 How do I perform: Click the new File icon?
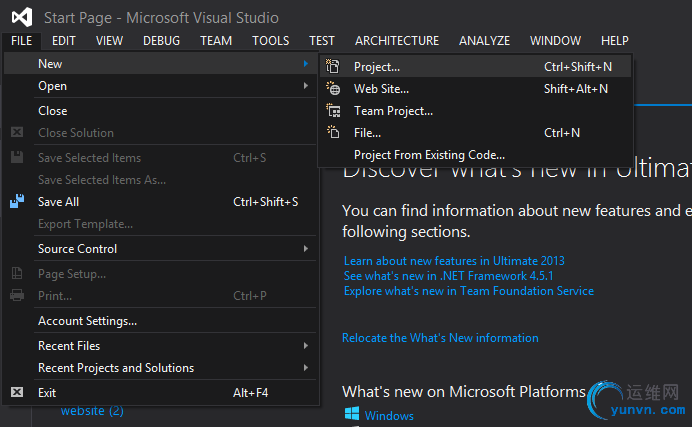tap(333, 132)
